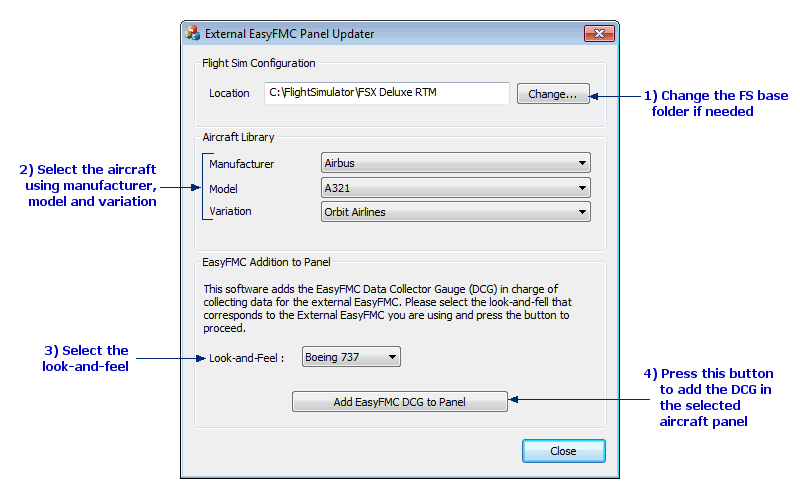Click the Close button at the bottom
Image resolution: width=800 pixels, height=500 pixels.
(x=564, y=451)
